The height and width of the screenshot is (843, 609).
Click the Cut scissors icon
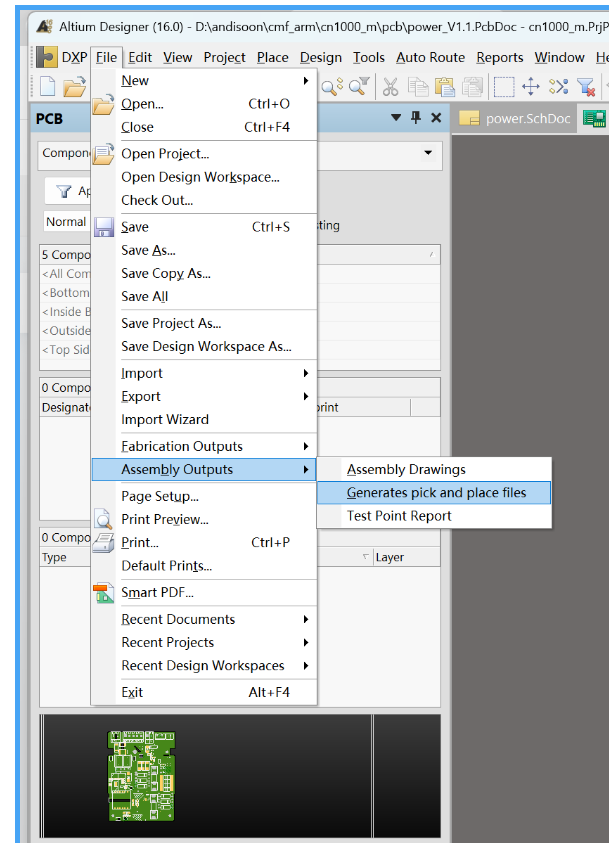pos(391,87)
